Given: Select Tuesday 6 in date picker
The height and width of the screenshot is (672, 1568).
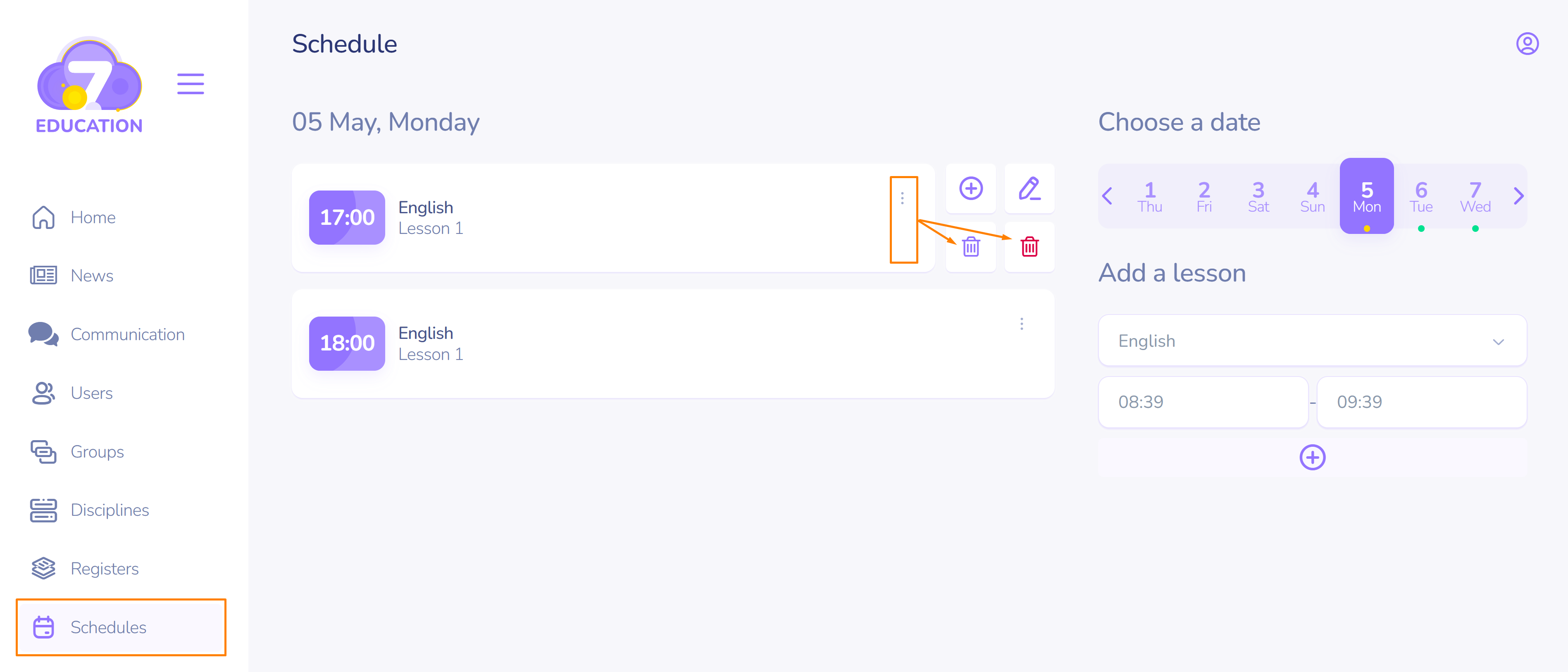Looking at the screenshot, I should [x=1421, y=197].
